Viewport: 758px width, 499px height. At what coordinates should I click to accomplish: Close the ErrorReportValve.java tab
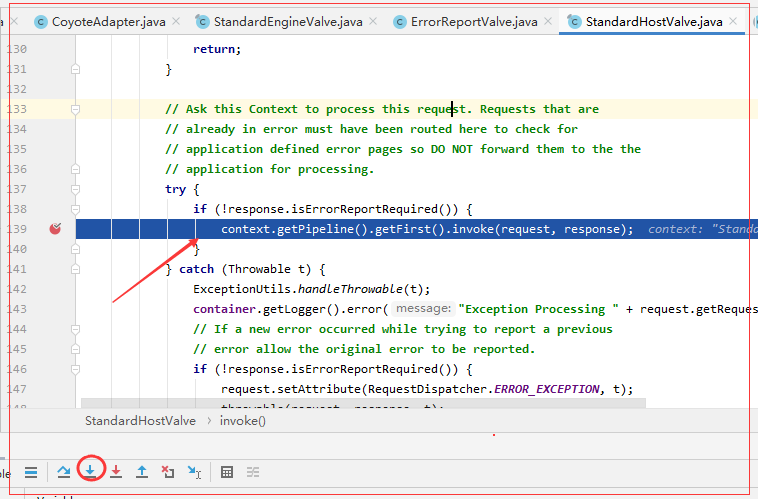click(548, 21)
